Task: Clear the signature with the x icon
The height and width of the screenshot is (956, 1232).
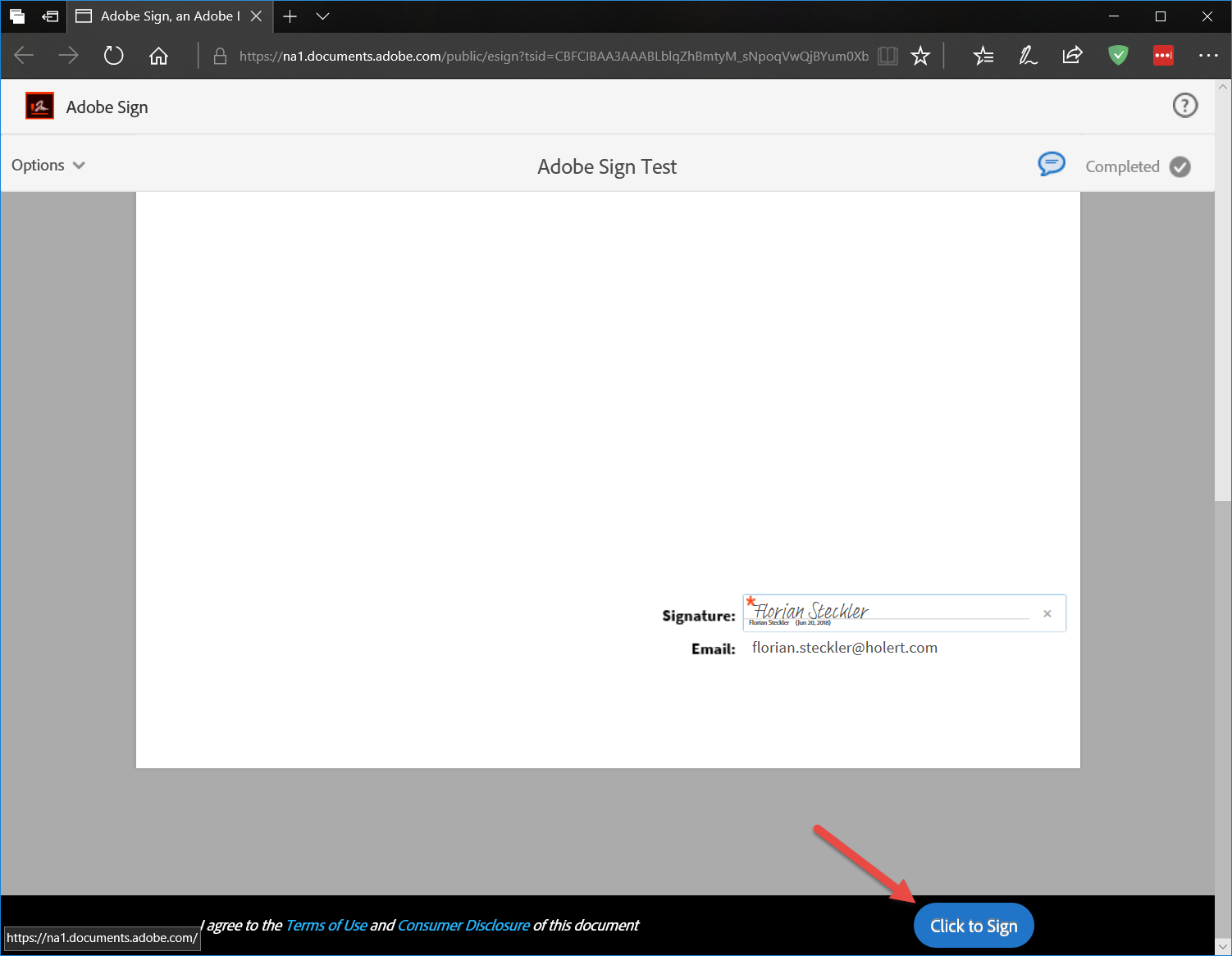Action: click(1047, 613)
